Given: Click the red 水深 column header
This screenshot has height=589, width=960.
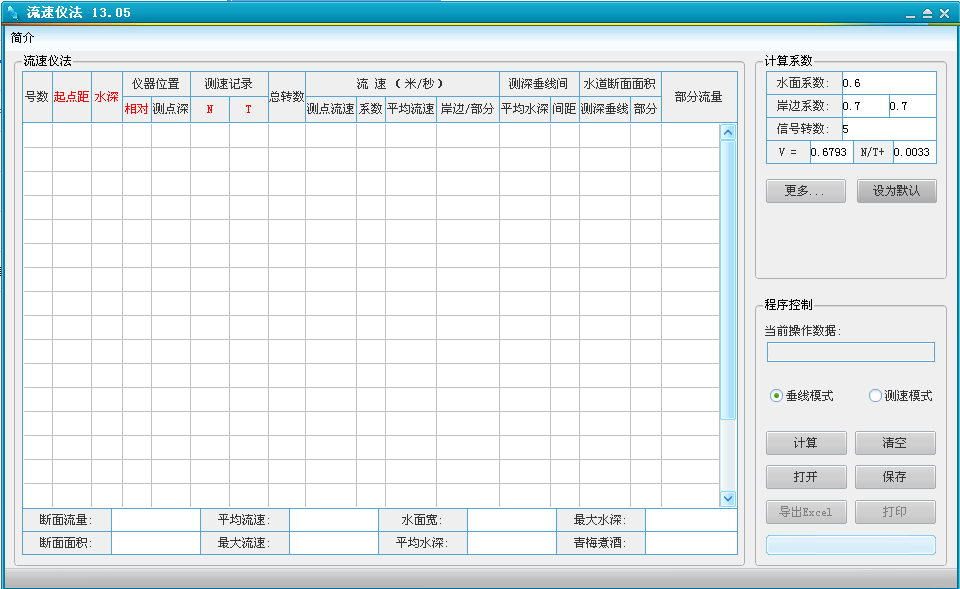Looking at the screenshot, I should 107,97.
